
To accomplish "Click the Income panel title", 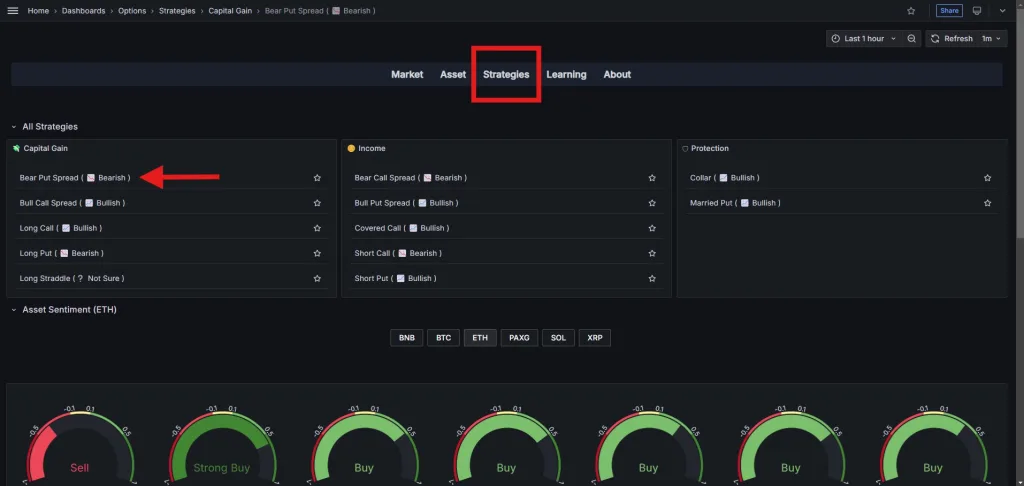I will tap(372, 148).
